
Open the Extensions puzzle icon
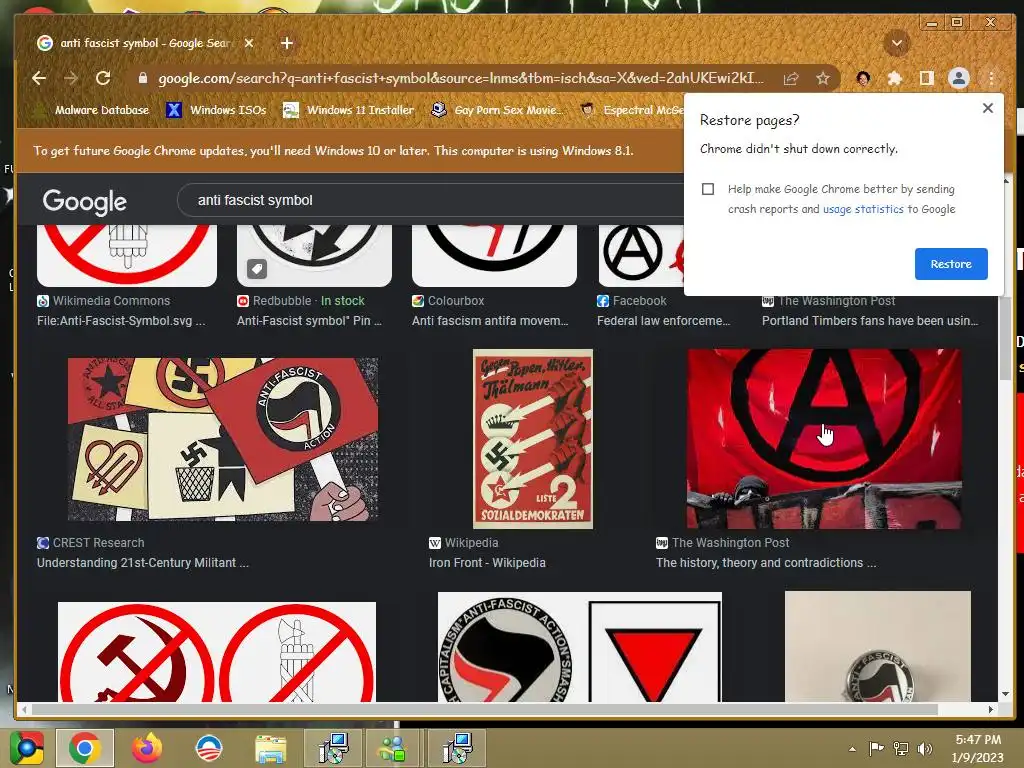[x=895, y=78]
